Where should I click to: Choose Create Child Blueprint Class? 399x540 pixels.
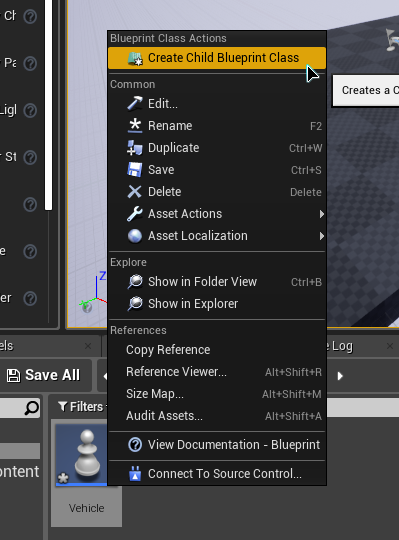217,58
